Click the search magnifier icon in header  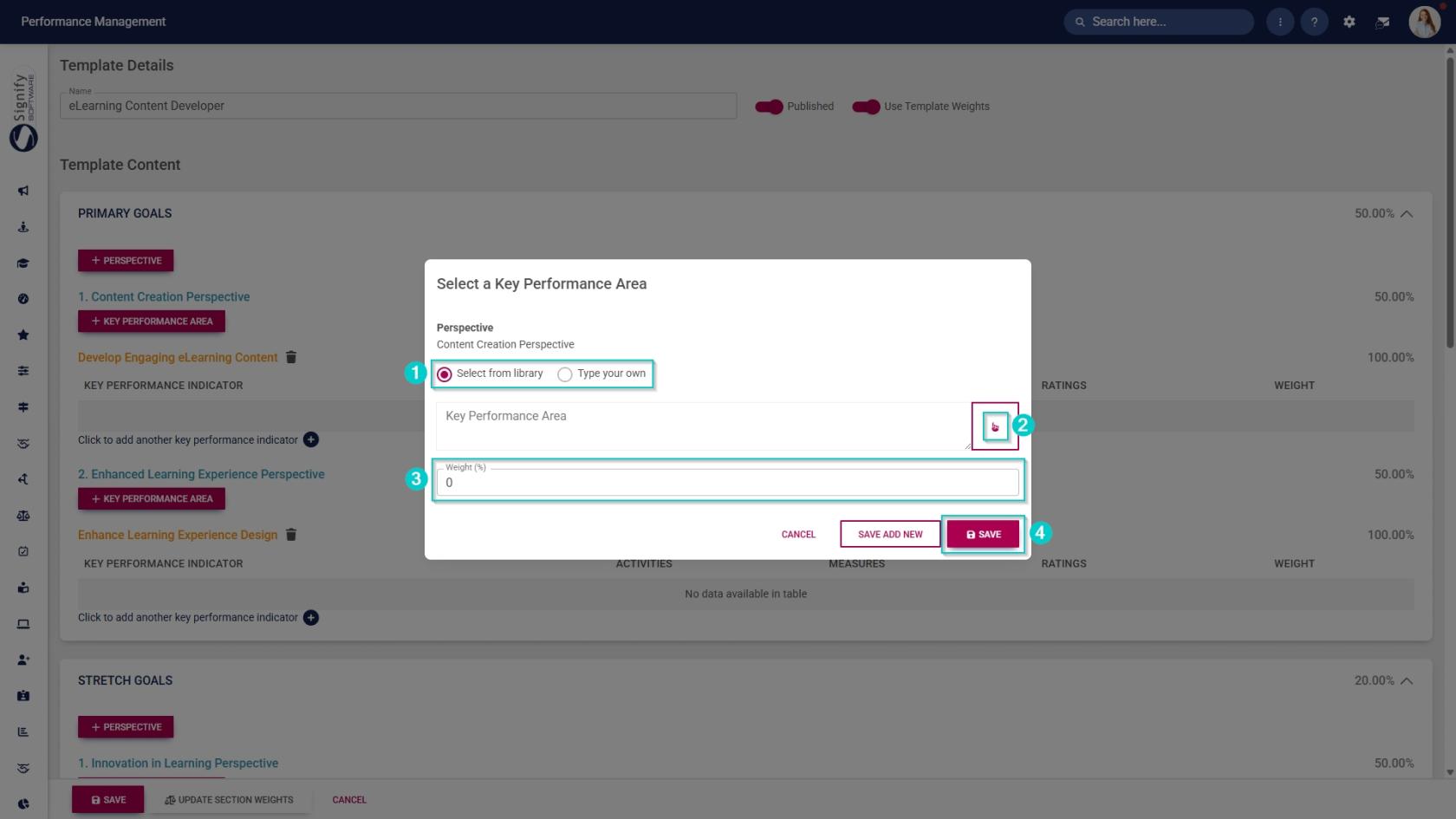[x=1080, y=22]
